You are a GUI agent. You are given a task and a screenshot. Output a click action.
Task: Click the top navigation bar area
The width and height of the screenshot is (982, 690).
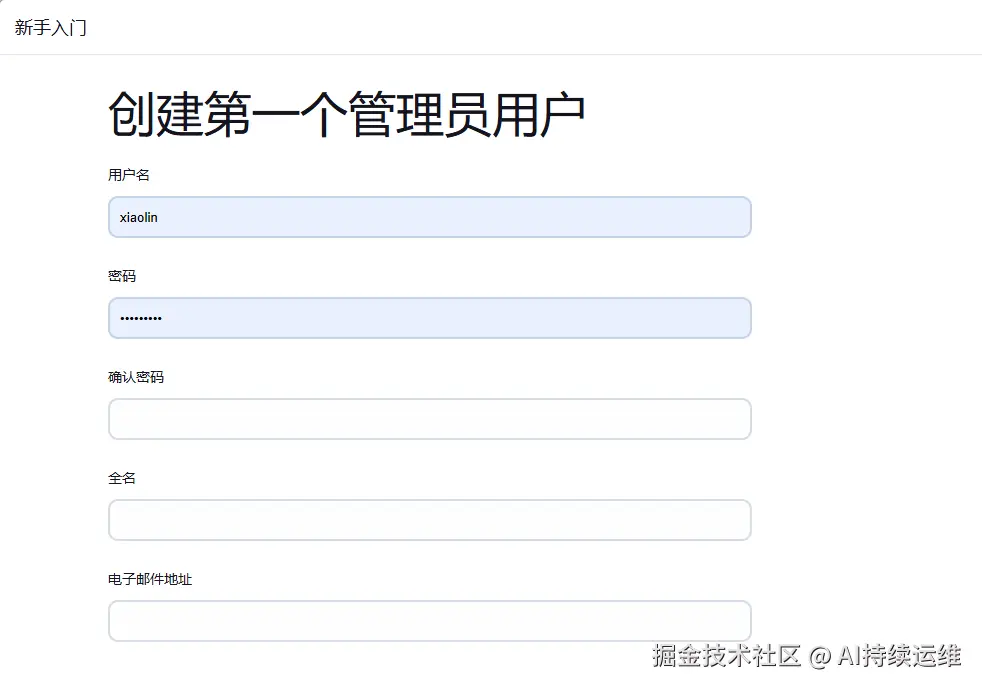pos(500,27)
